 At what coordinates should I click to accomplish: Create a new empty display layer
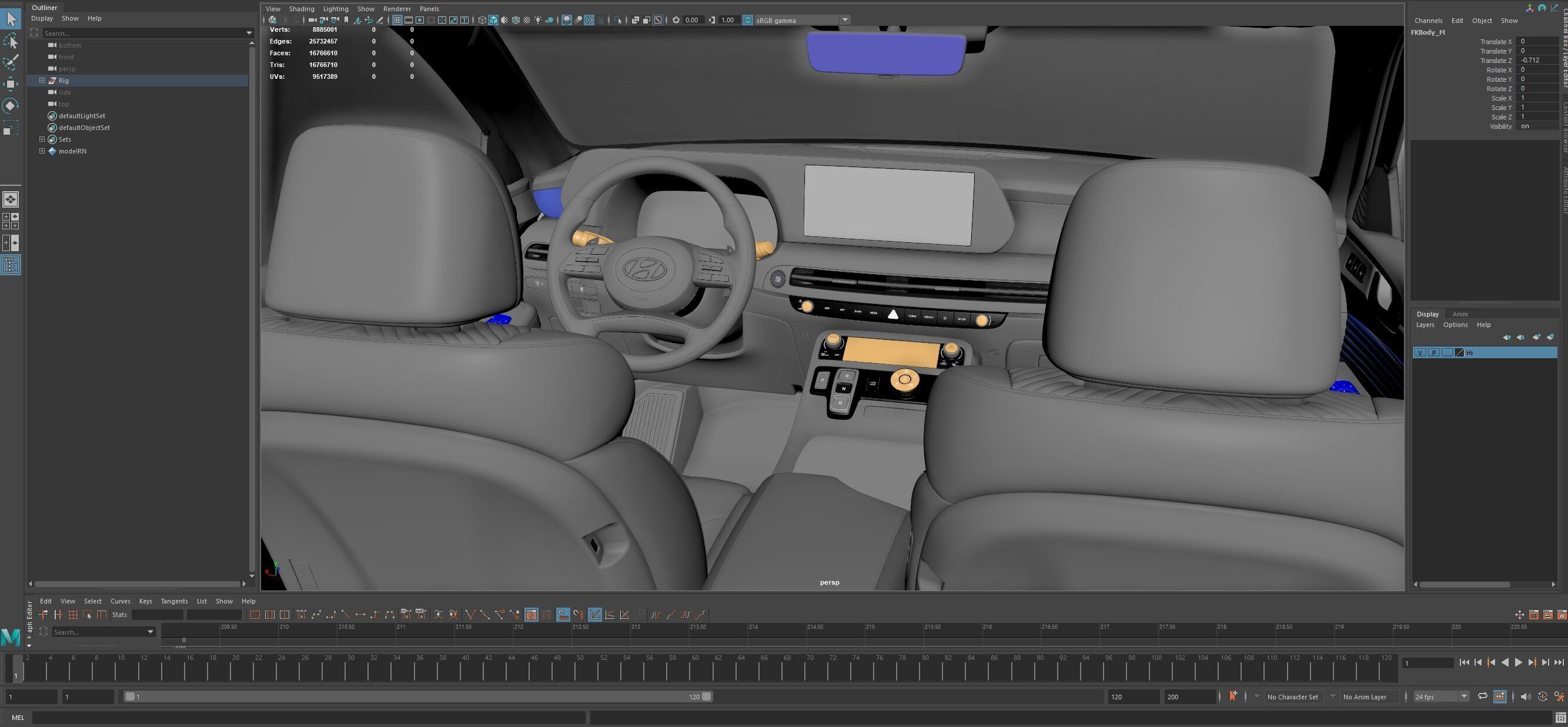(1536, 337)
